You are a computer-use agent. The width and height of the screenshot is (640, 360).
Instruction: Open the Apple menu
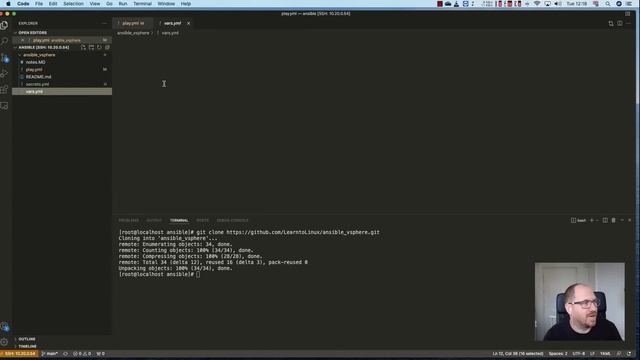coord(8,4)
